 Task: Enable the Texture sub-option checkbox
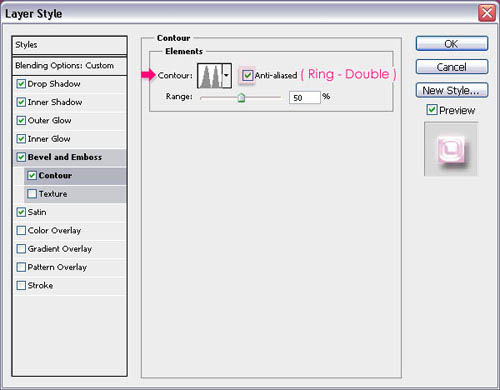(x=32, y=194)
